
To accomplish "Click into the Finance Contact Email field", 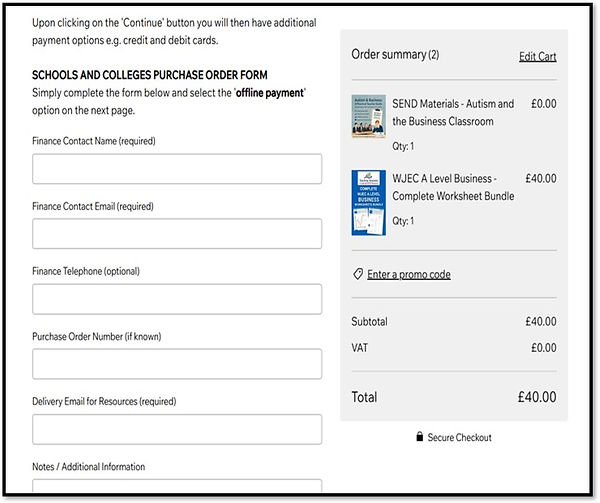I will (x=177, y=234).
